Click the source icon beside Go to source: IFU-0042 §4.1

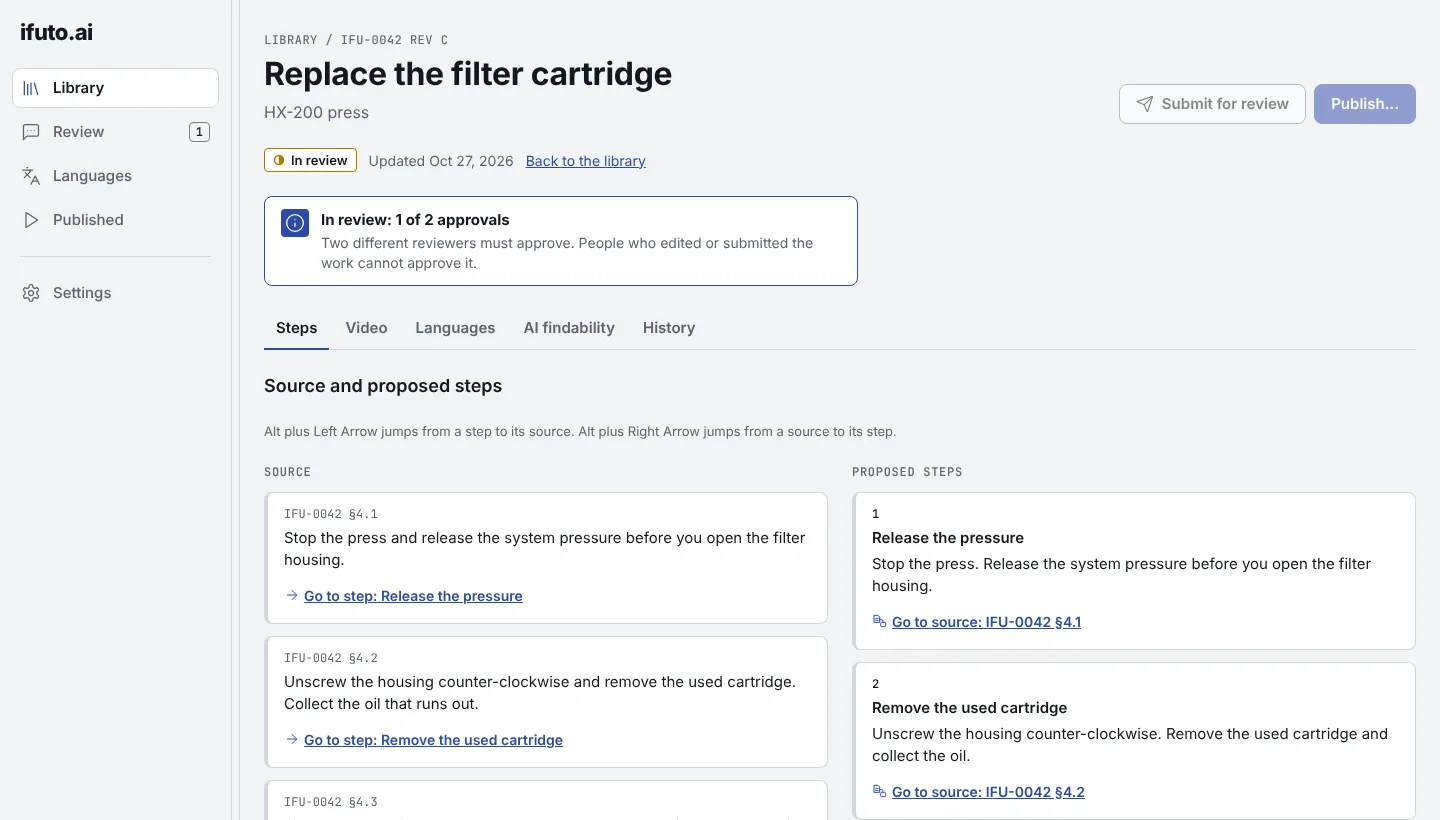[880, 621]
